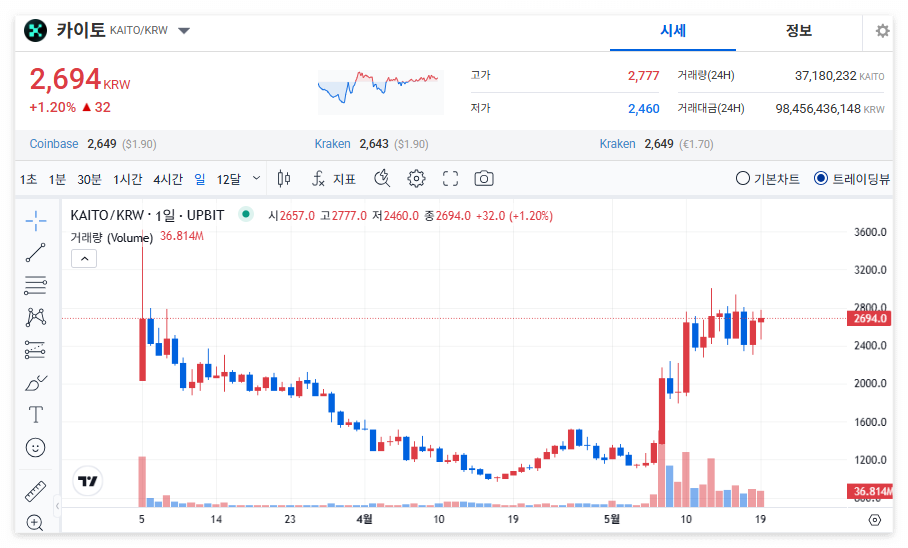Open the chart replay/alert clock icon

click(382, 179)
